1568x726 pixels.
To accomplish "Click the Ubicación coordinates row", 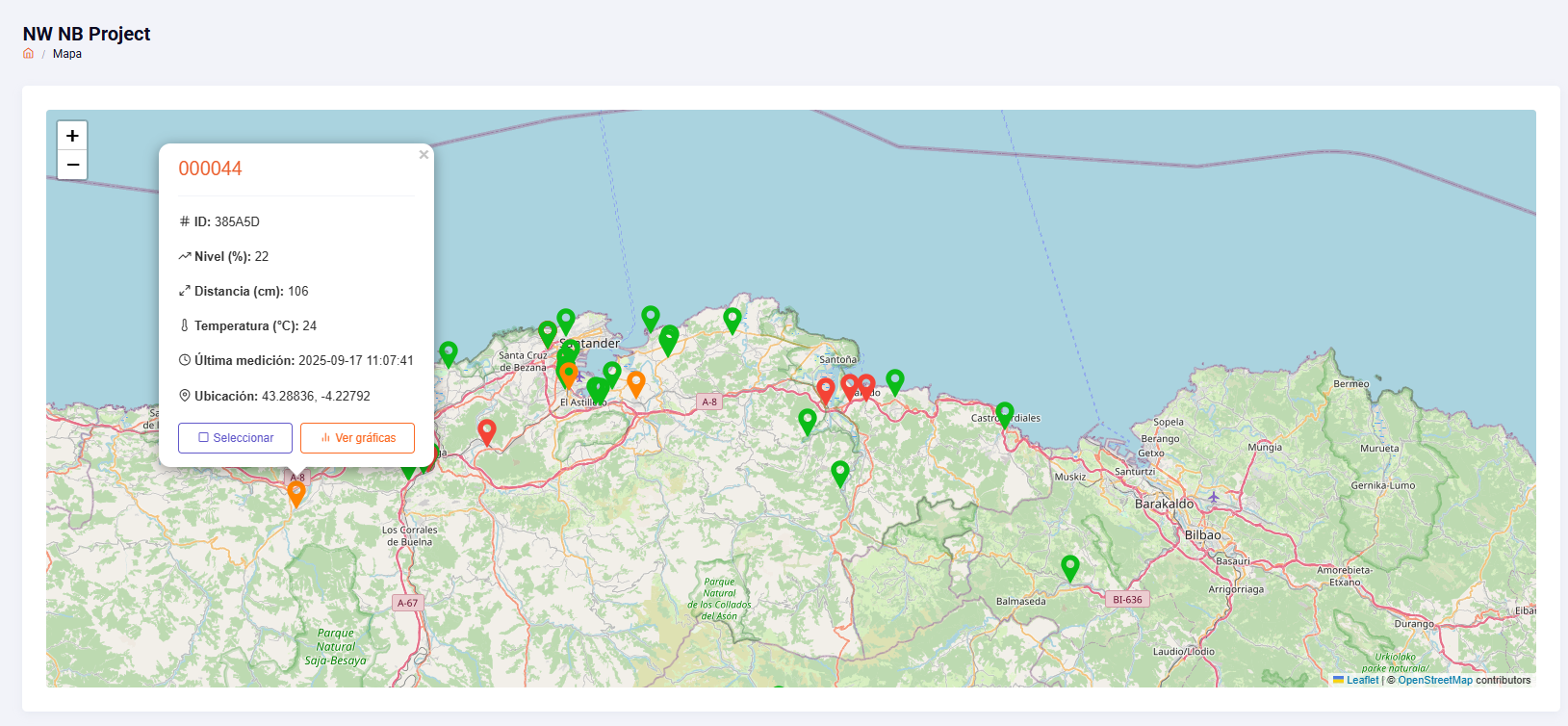I will pos(274,396).
